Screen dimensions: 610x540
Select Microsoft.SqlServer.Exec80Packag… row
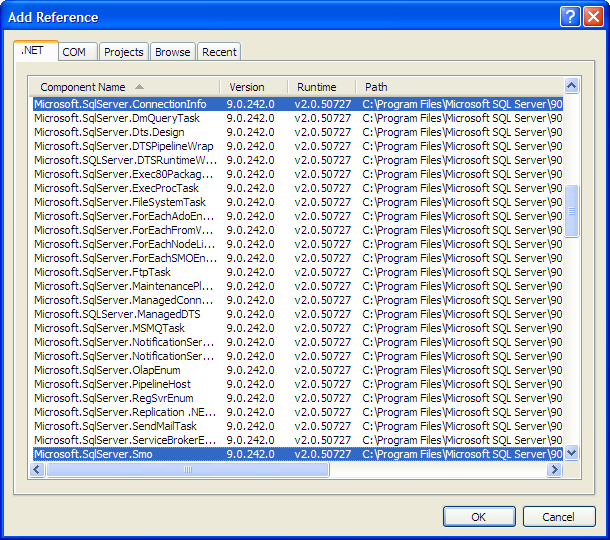298,174
